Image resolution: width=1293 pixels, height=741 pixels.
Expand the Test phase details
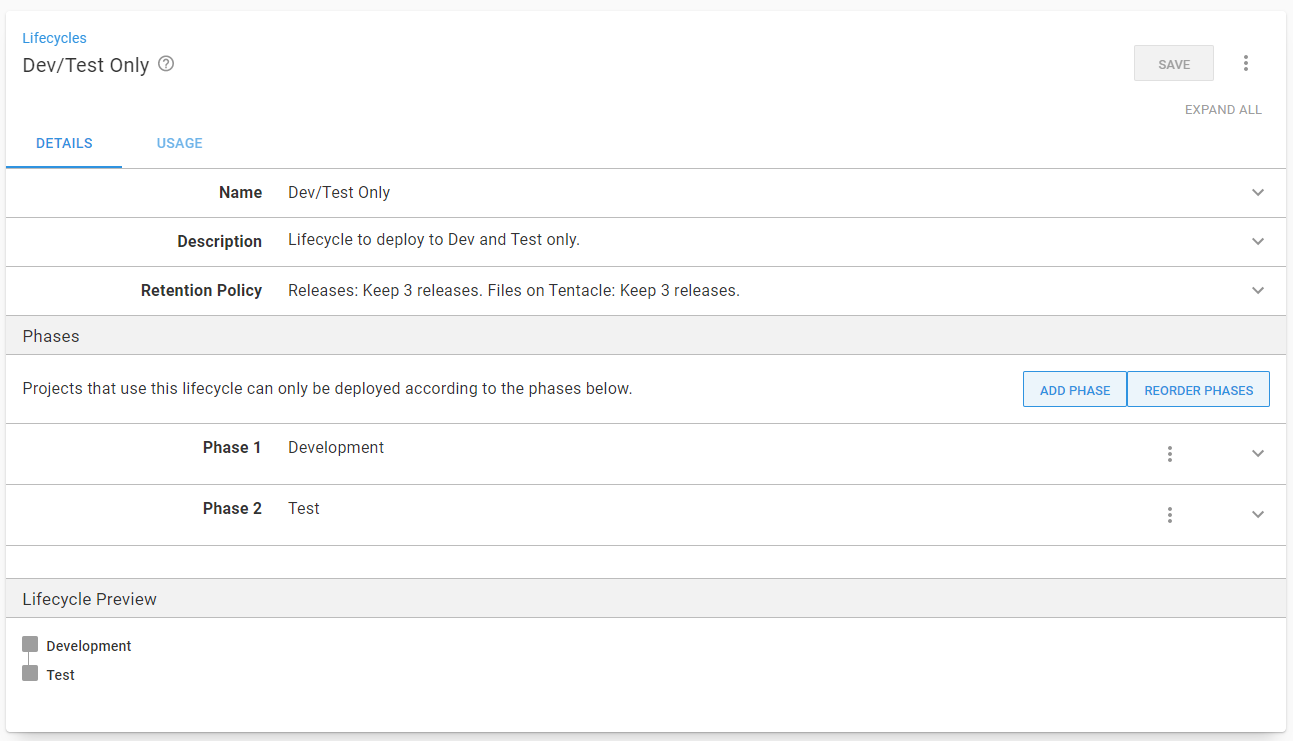pyautogui.click(x=1258, y=515)
